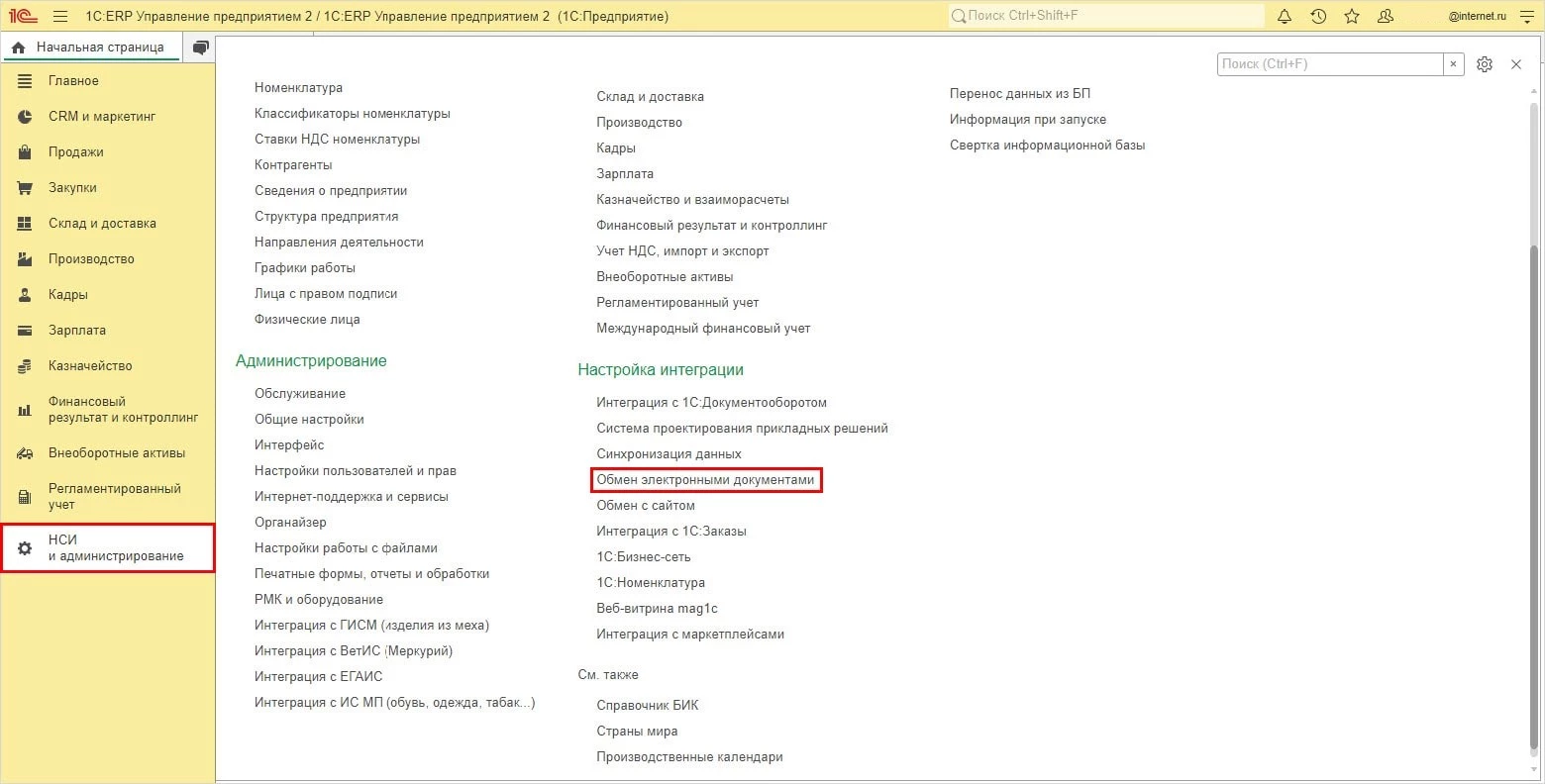
Task: Open Настройки пользователей и прав
Action: pyautogui.click(x=356, y=471)
